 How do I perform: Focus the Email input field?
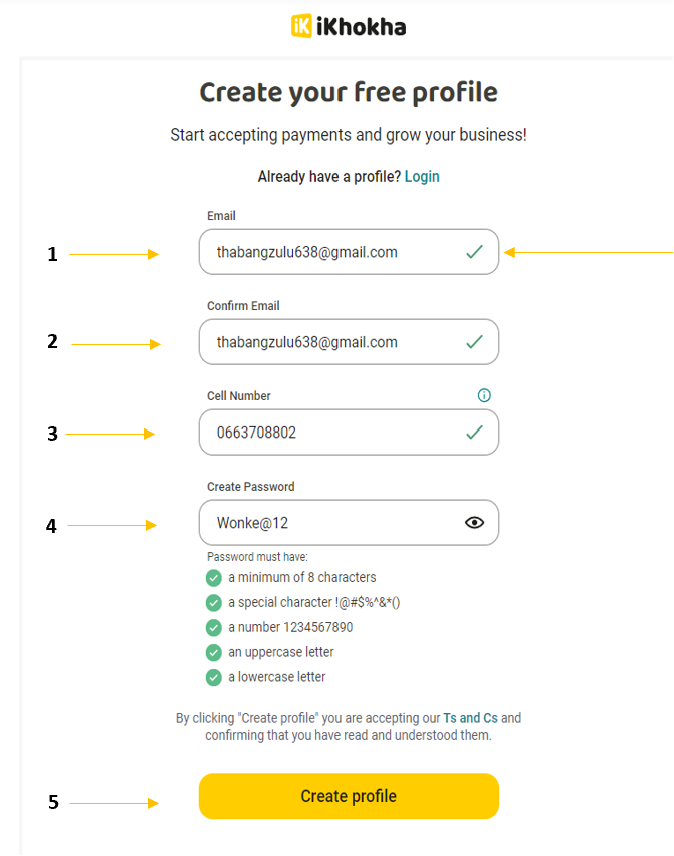(x=349, y=252)
